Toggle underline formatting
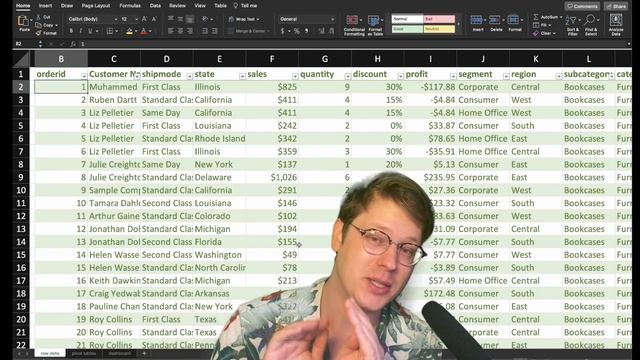Image resolution: width=640 pixels, height=360 pixels. [x=90, y=31]
